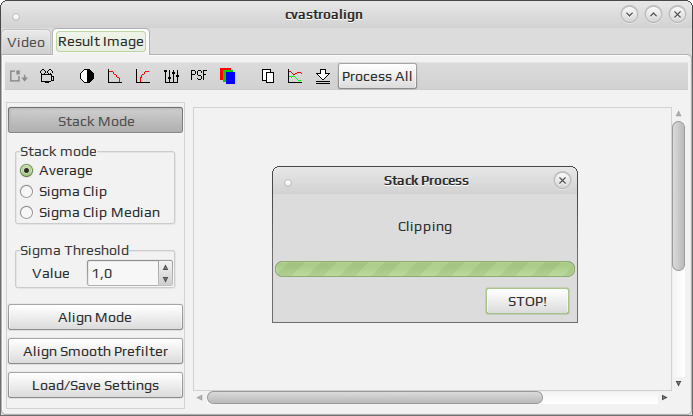Switch to the Result Image tab
Viewport: 693px width, 416px height.
(x=101, y=42)
